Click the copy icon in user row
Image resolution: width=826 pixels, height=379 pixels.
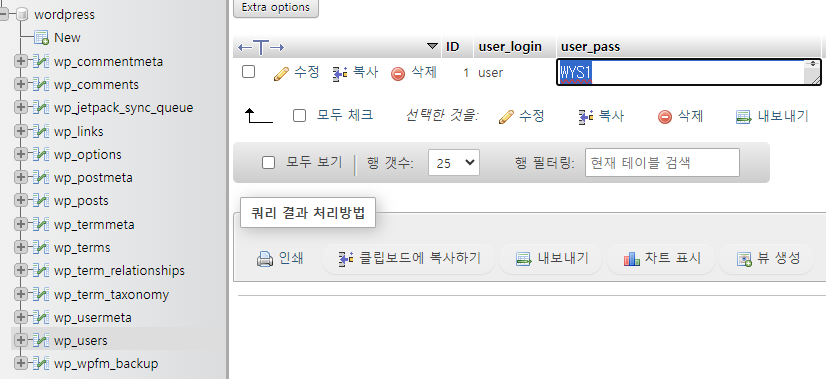tap(340, 74)
